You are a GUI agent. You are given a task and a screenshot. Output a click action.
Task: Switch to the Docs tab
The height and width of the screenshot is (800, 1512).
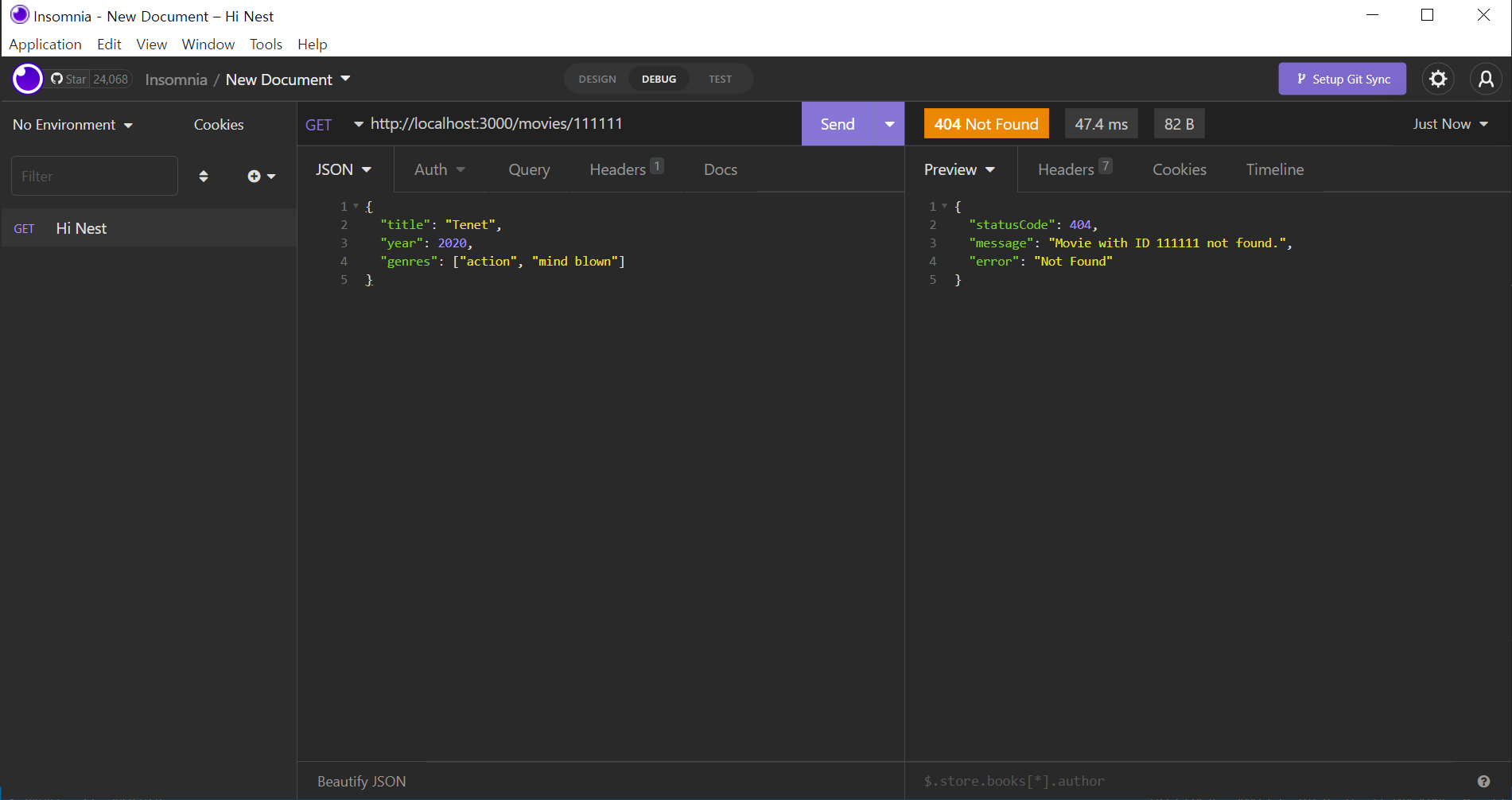(x=721, y=169)
